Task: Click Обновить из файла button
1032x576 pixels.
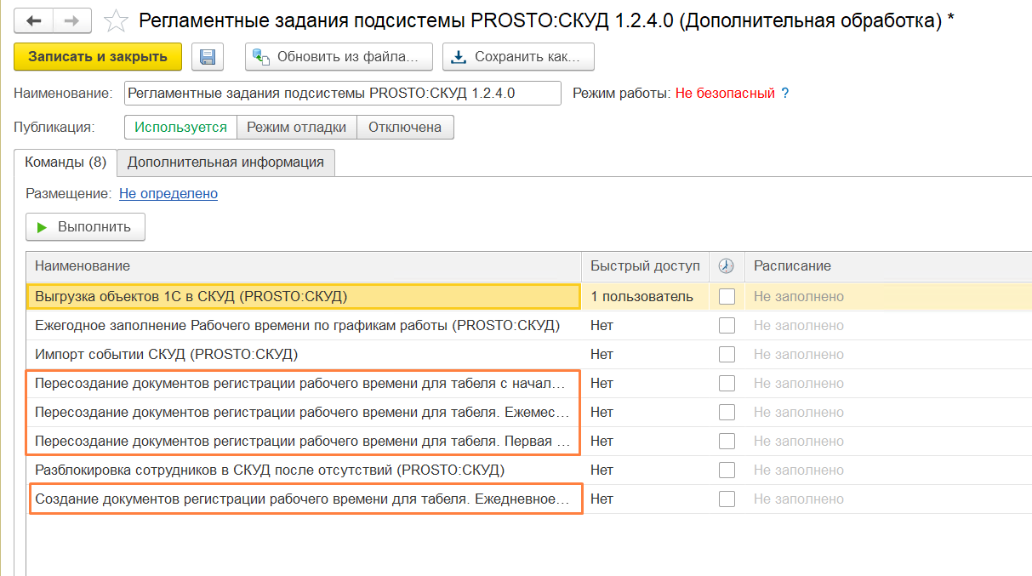Action: tap(339, 57)
